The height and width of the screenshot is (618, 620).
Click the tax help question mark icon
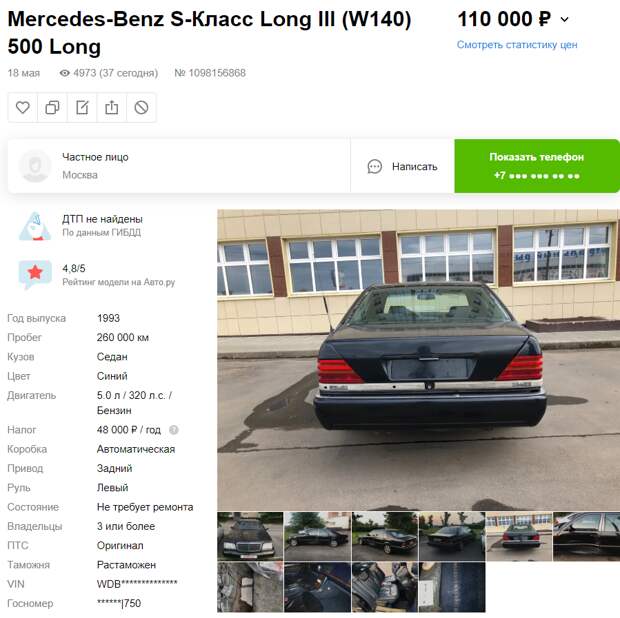174,430
